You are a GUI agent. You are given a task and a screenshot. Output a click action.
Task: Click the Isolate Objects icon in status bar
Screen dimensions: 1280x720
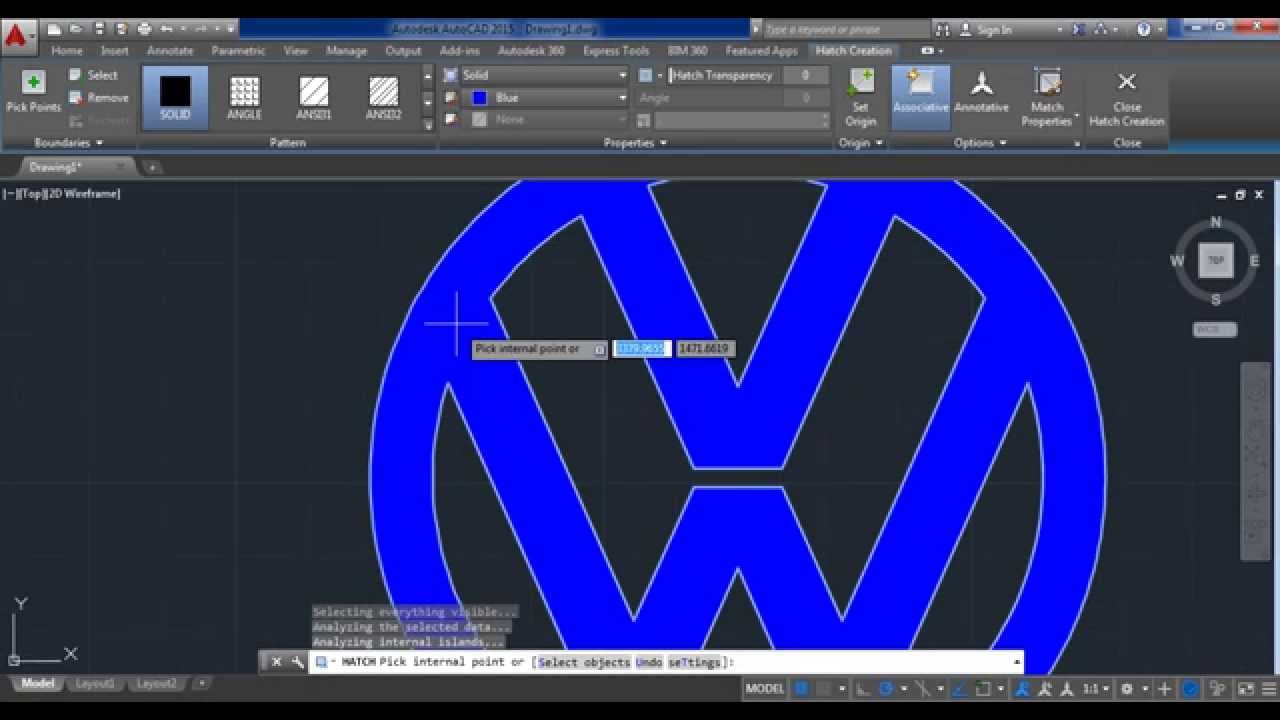pyautogui.click(x=1217, y=689)
